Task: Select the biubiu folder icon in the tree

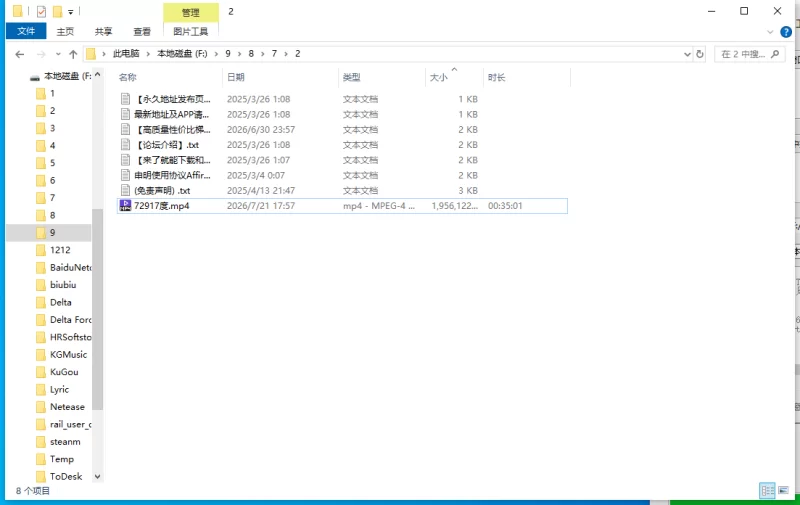Action: coord(41,285)
